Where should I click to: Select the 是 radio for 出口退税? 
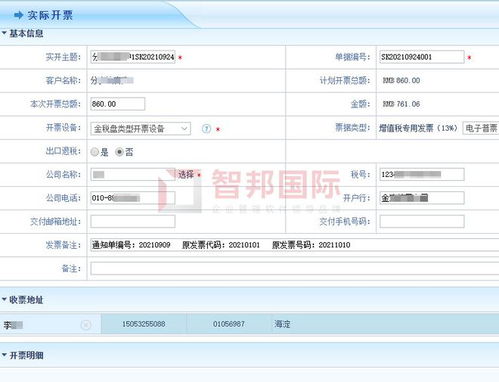pyautogui.click(x=95, y=152)
